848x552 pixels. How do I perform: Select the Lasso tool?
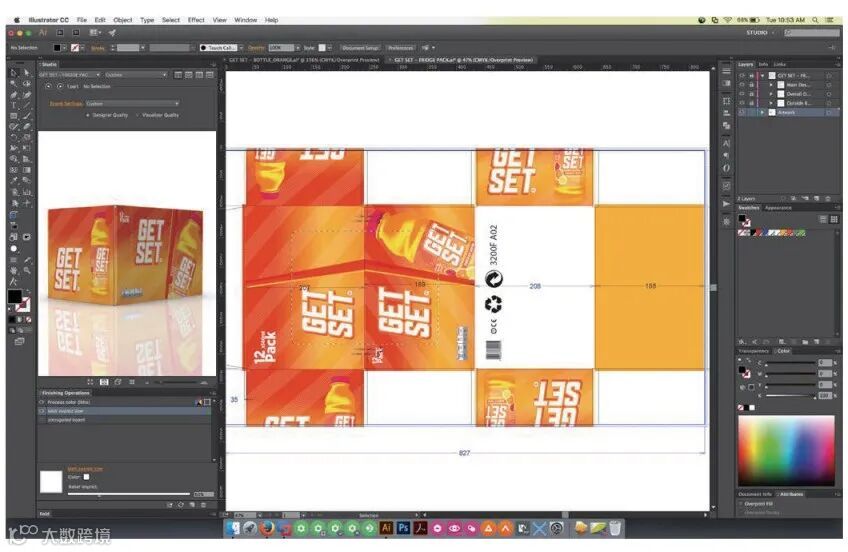coord(26,83)
